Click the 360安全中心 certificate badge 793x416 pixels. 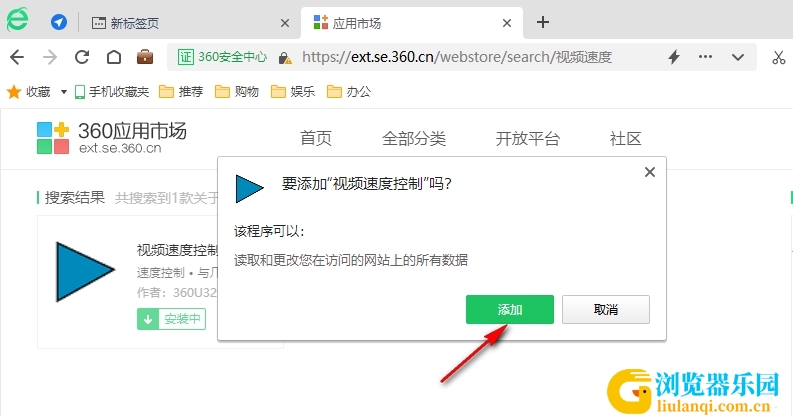(x=222, y=57)
